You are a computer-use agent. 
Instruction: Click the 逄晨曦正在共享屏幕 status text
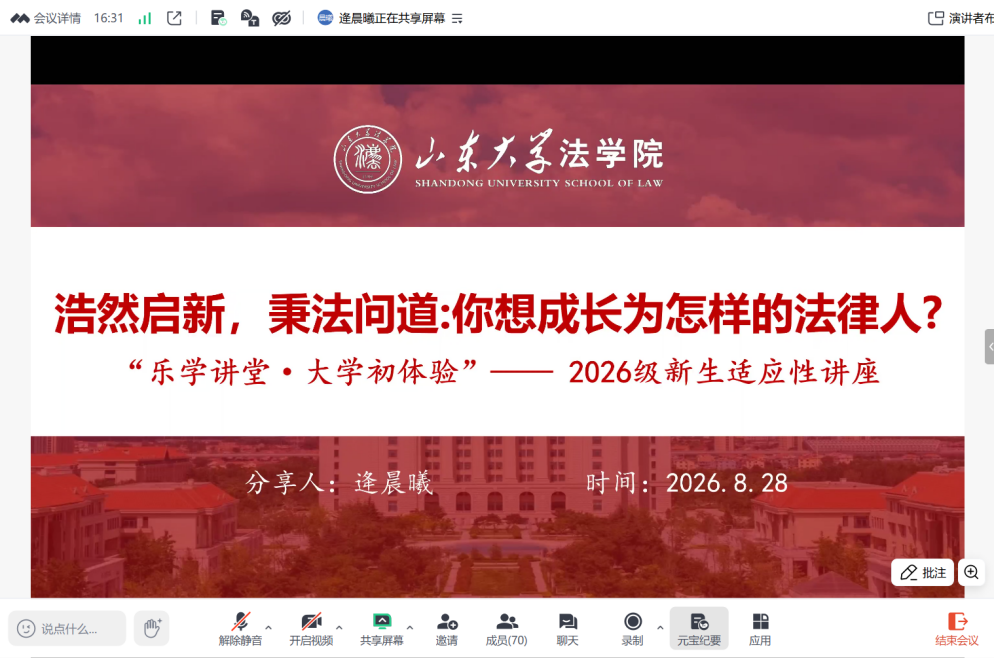392,18
